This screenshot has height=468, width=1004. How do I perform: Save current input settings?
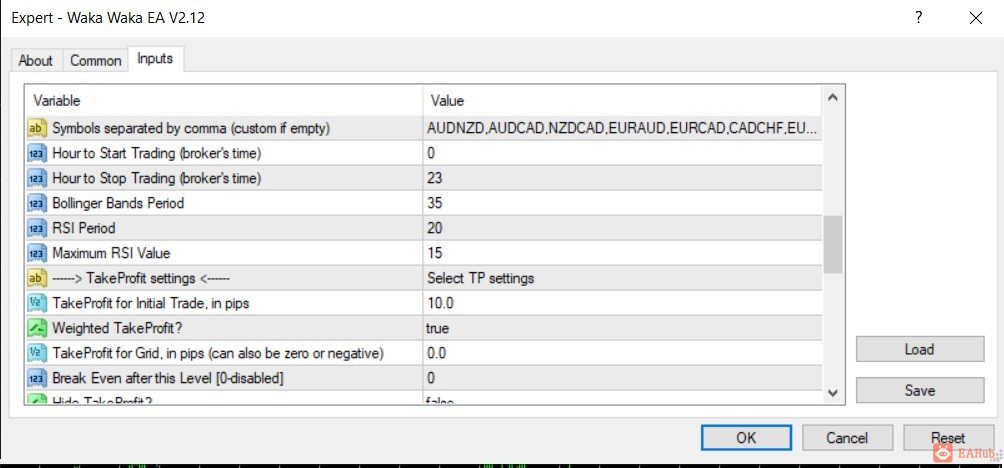coord(919,390)
